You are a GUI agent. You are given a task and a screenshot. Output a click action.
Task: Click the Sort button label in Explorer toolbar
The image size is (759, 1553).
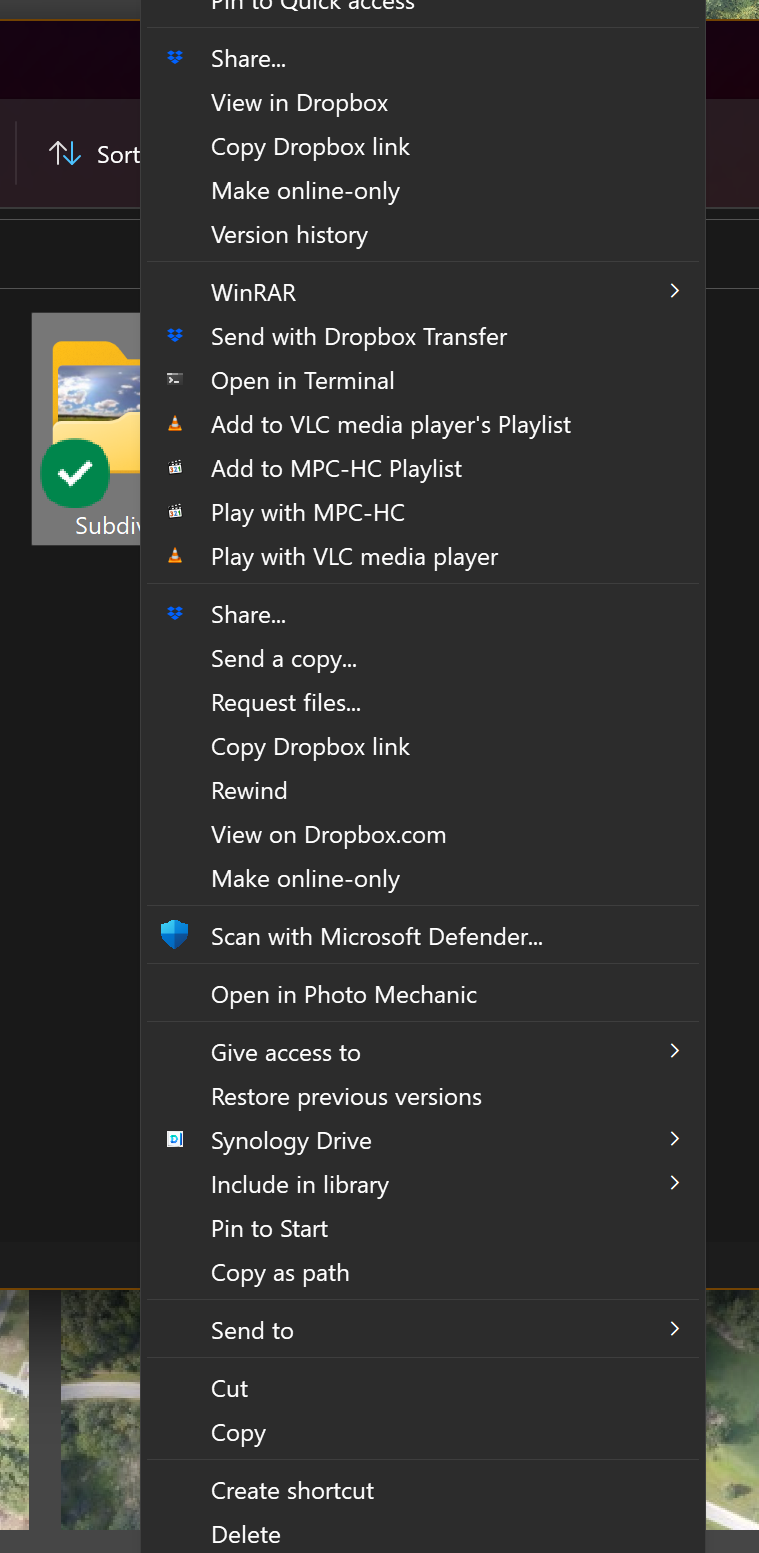[x=118, y=154]
